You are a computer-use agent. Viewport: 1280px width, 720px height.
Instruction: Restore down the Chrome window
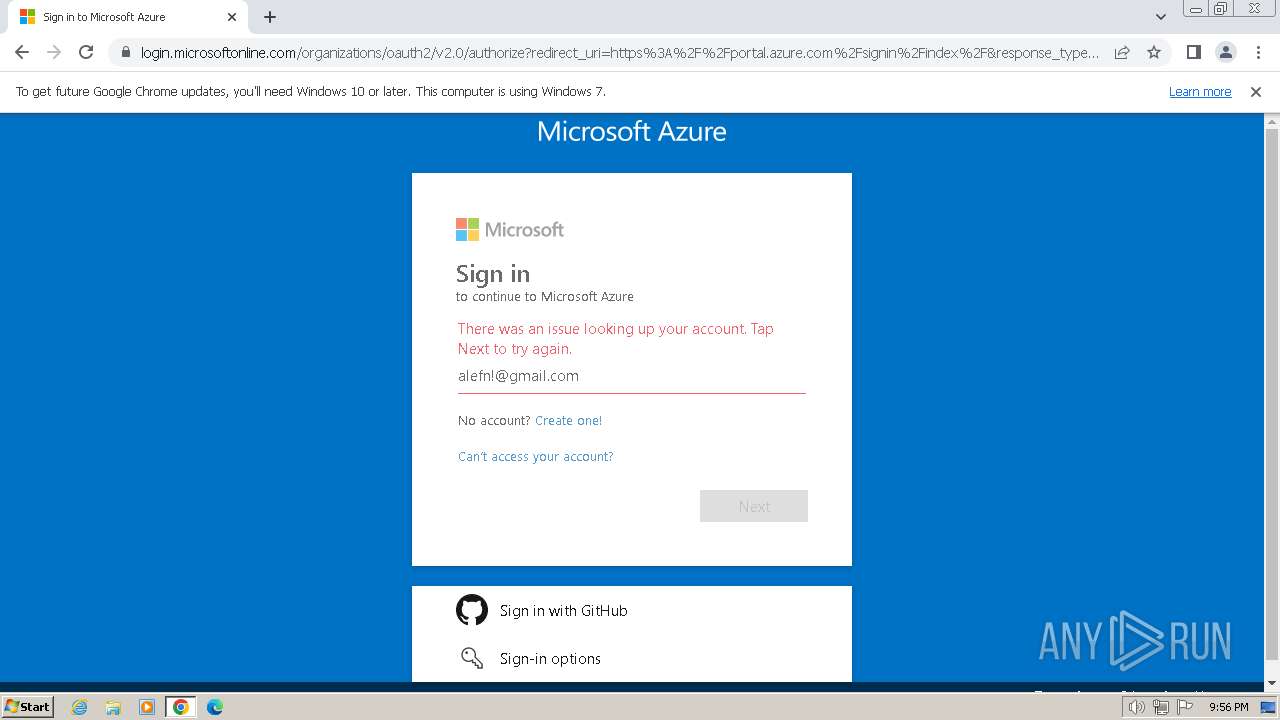tap(1220, 9)
